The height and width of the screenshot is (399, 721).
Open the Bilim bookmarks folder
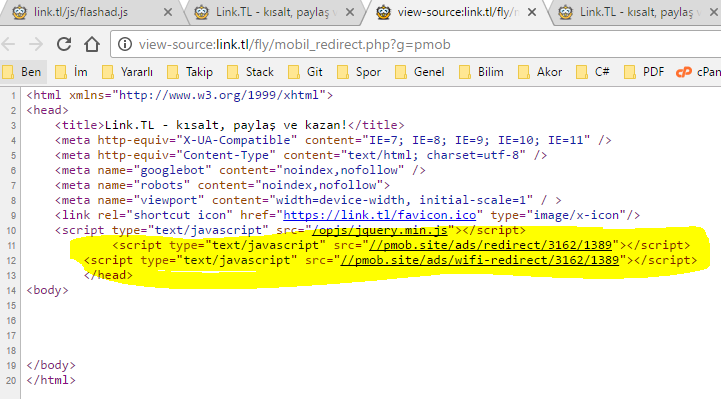click(x=482, y=72)
